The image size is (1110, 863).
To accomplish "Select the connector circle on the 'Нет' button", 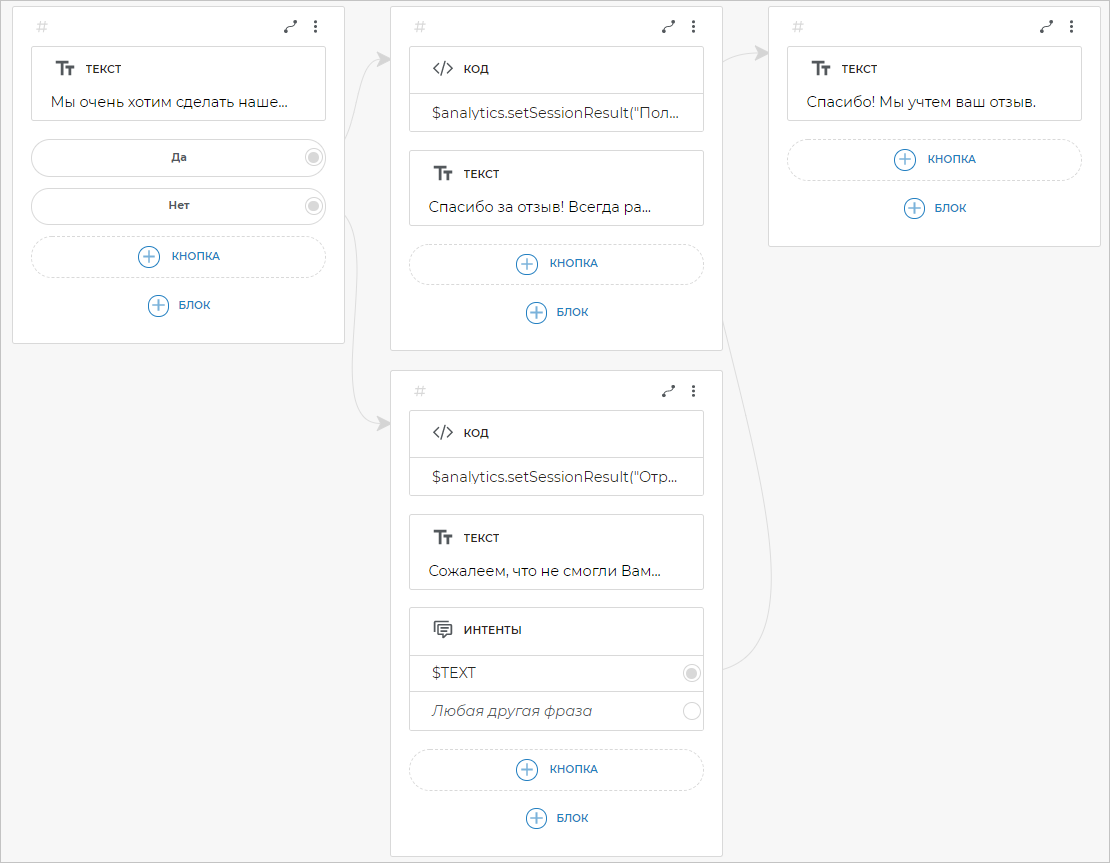I will [x=313, y=206].
